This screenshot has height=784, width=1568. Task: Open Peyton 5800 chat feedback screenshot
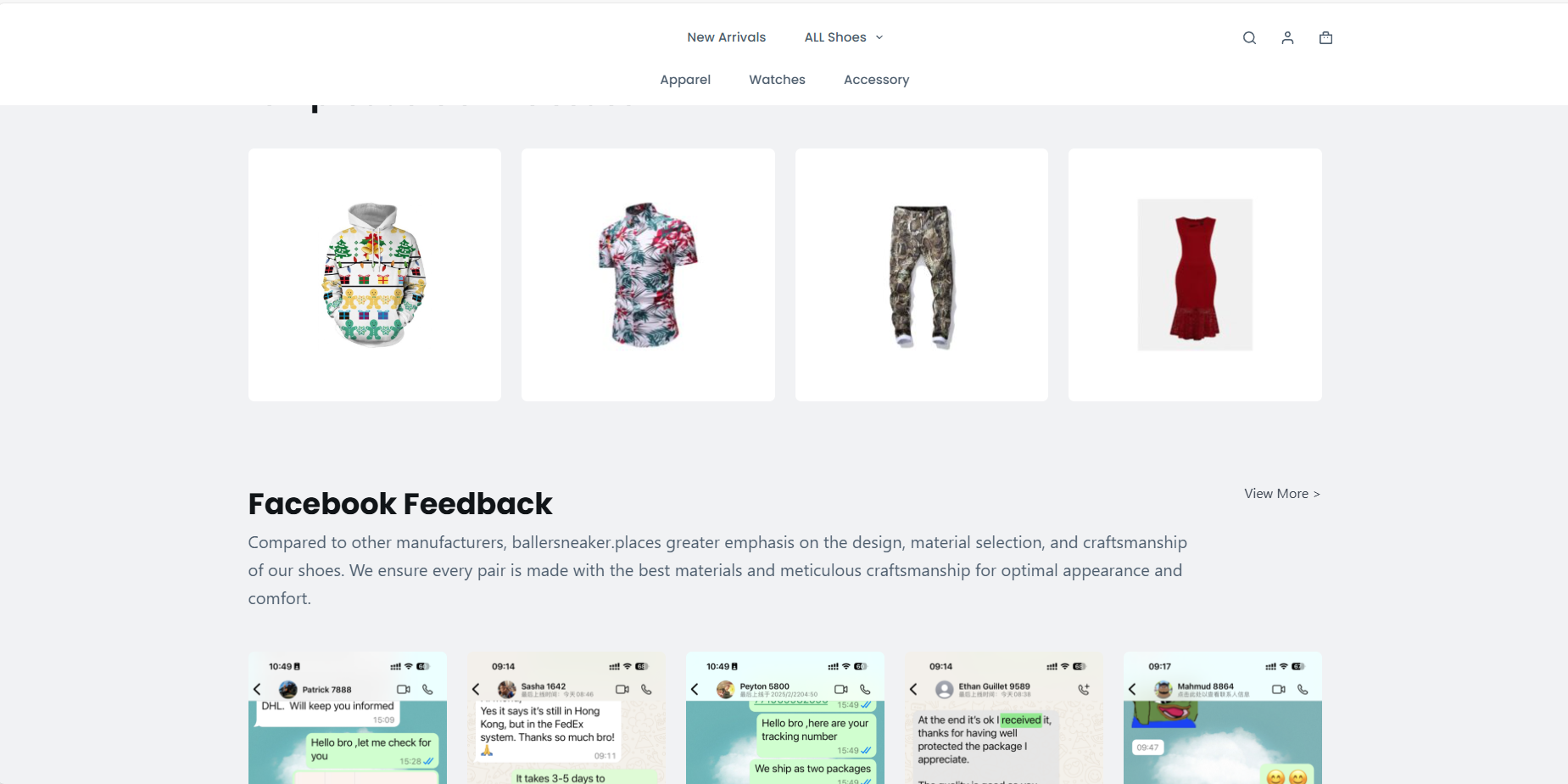(x=785, y=718)
